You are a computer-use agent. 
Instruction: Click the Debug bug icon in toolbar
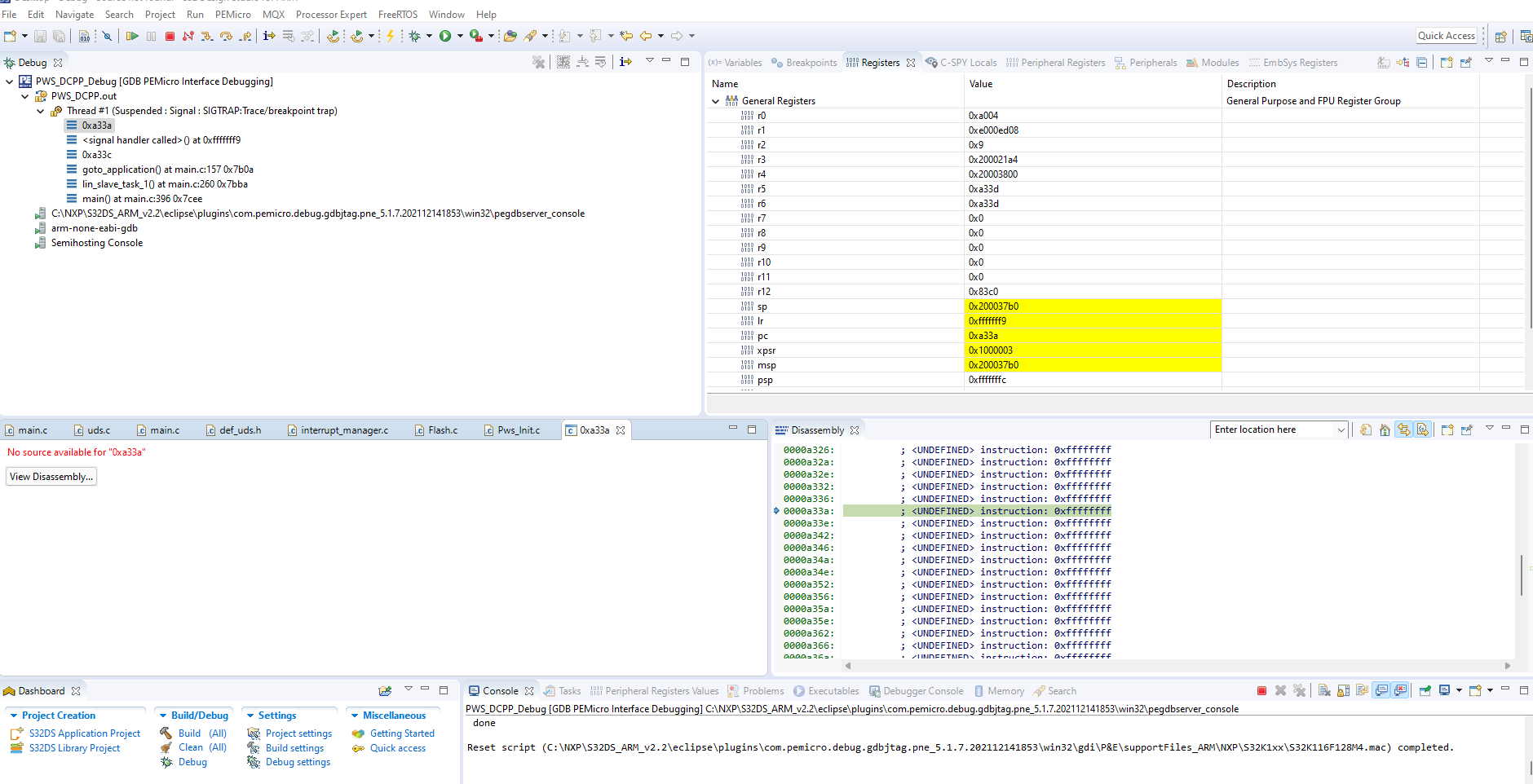[x=416, y=36]
